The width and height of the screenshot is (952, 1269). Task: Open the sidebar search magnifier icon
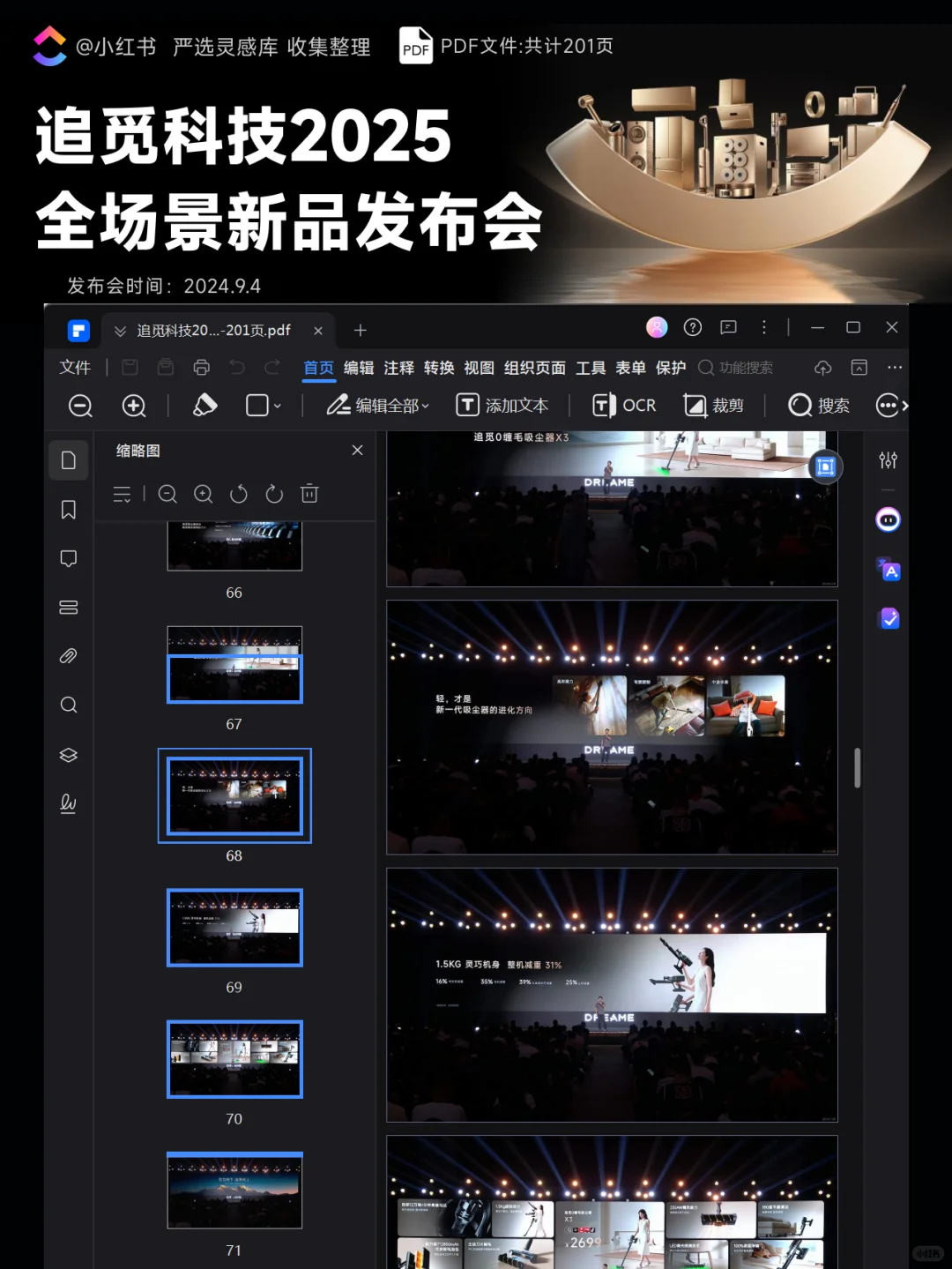pyautogui.click(x=68, y=705)
